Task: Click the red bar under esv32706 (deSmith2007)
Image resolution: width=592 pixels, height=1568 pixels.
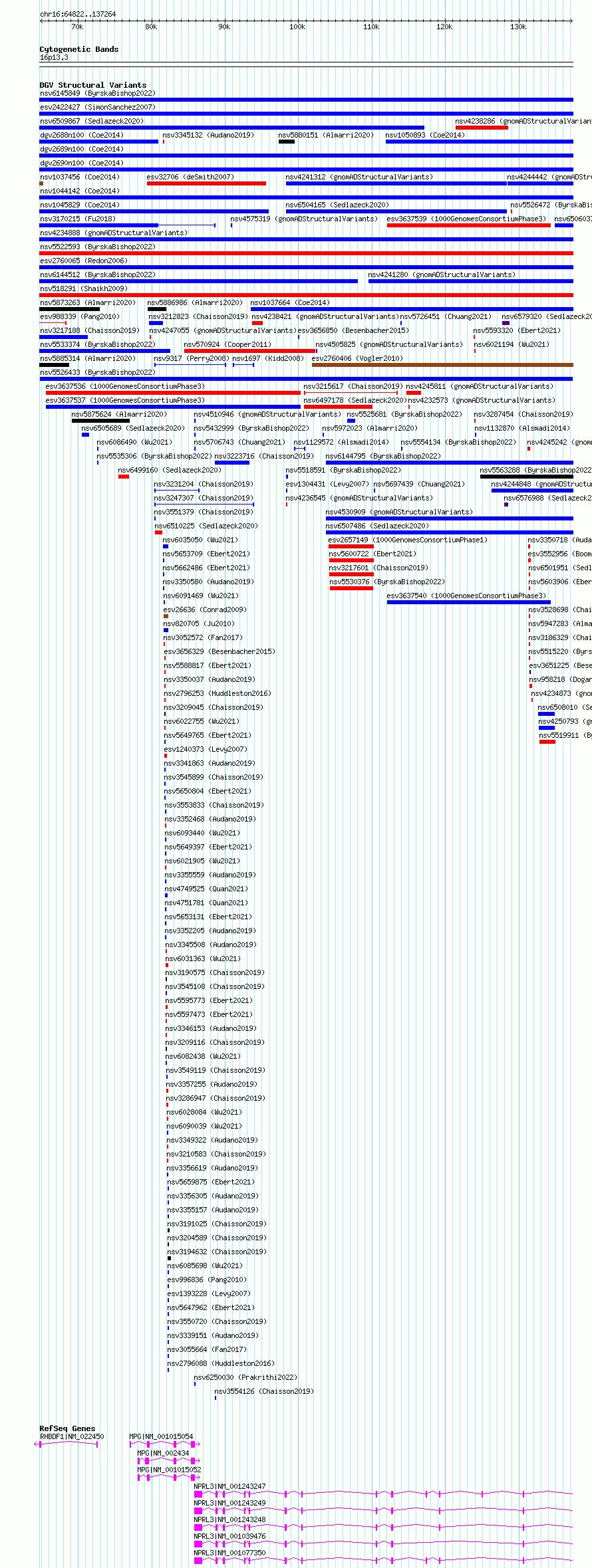Action: [206, 183]
